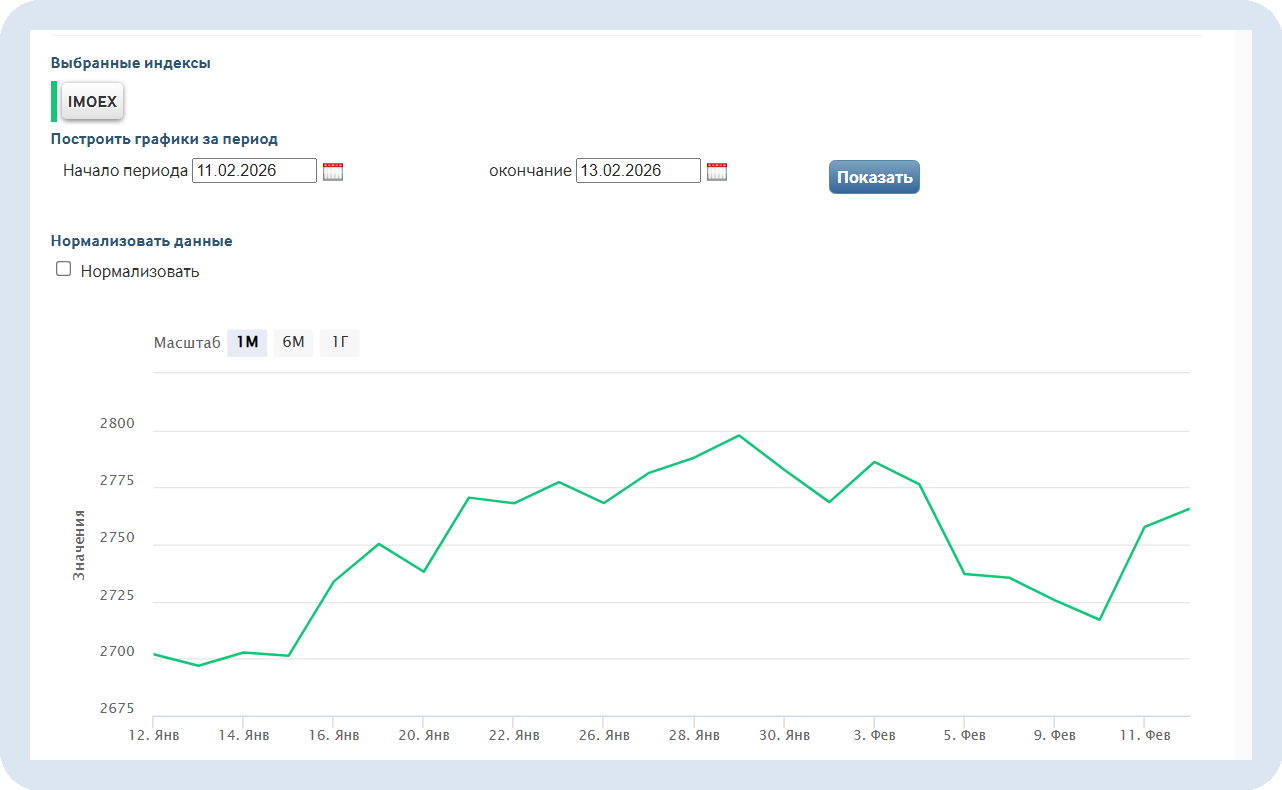Click chart line peak near 29 Янв
This screenshot has width=1282, height=790.
point(739,435)
